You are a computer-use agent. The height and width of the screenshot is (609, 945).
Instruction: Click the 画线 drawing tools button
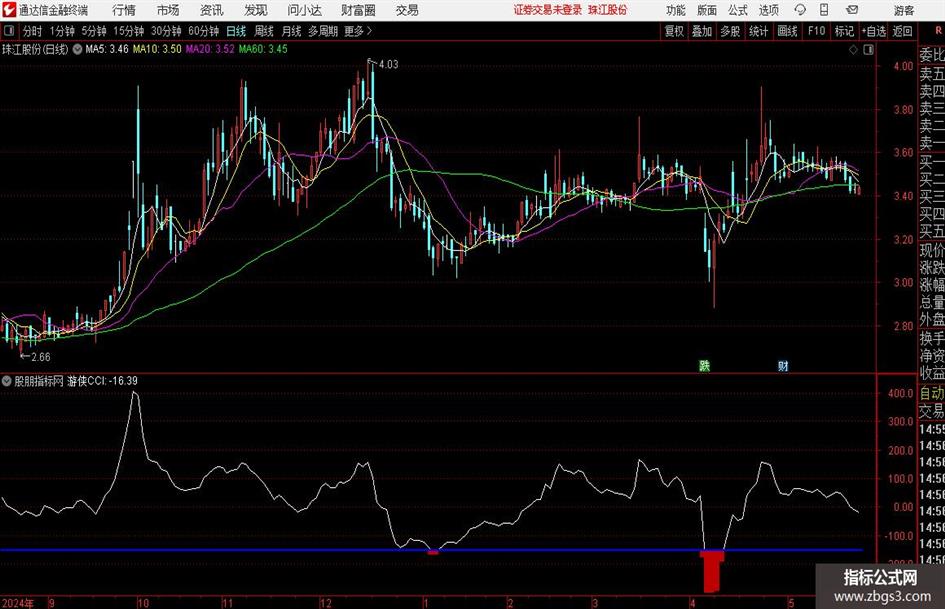787,31
